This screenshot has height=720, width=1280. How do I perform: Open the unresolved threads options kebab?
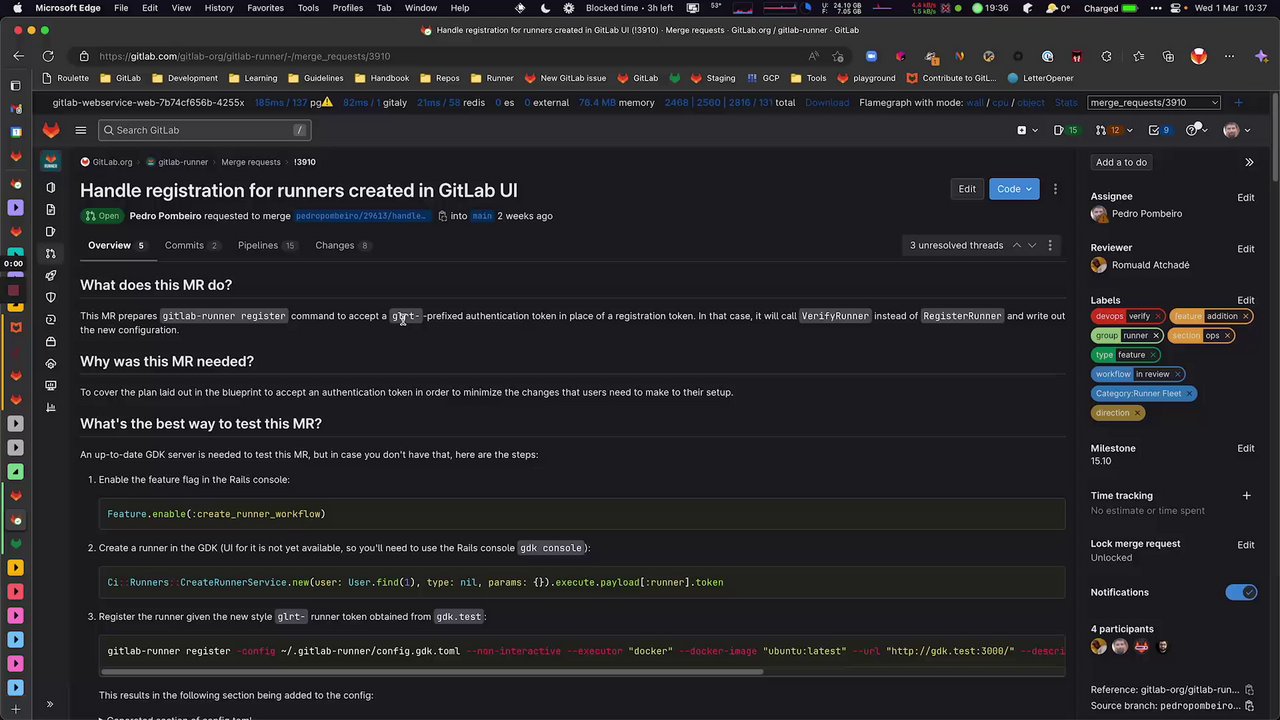(1050, 245)
